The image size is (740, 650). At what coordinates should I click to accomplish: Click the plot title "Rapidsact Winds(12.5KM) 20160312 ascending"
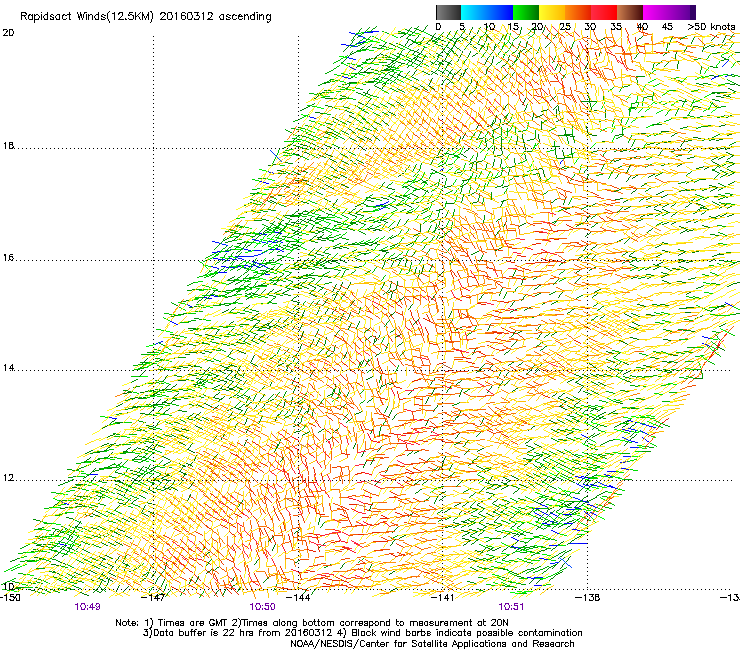(146, 17)
